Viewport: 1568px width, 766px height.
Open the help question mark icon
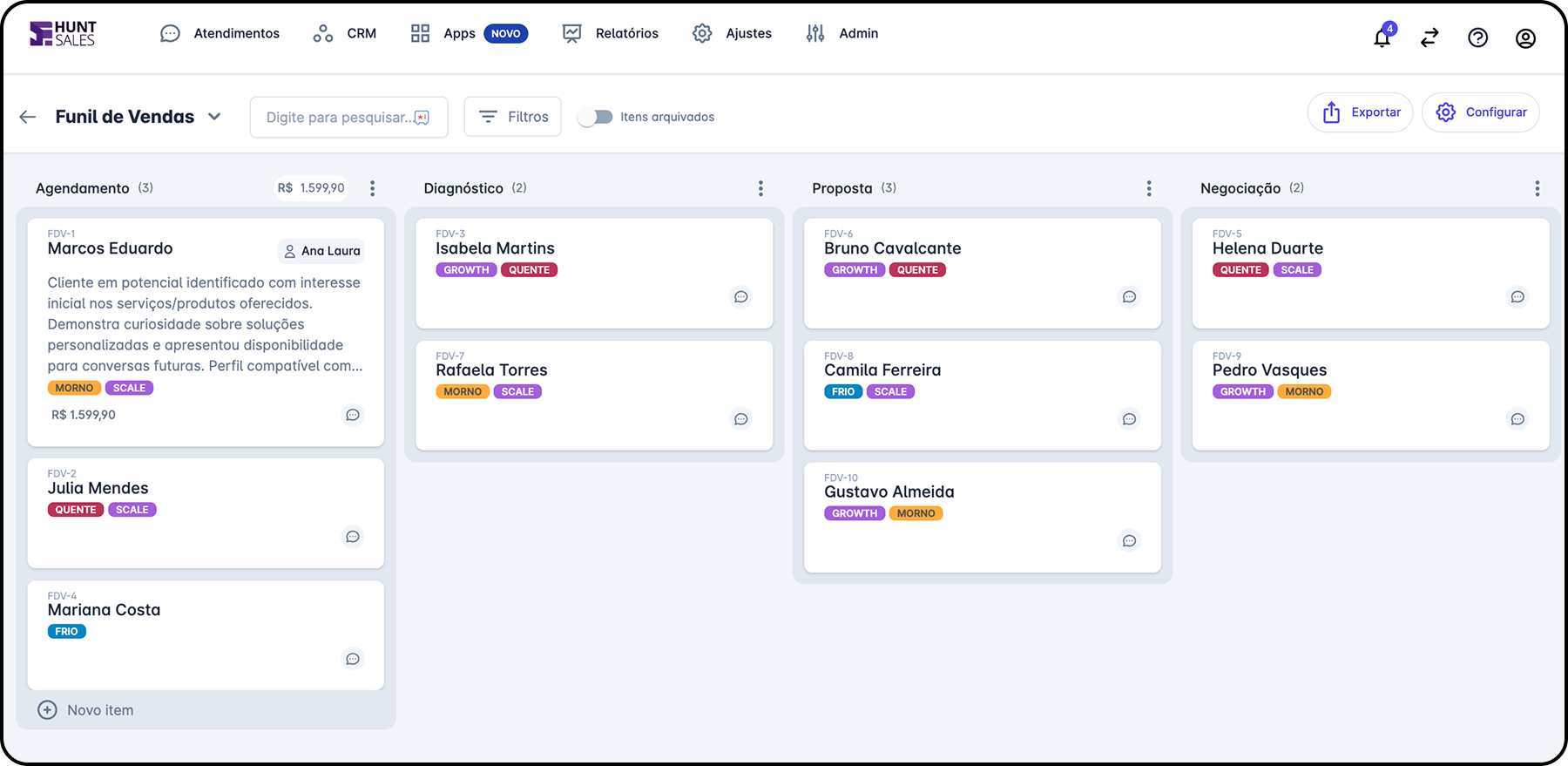pyautogui.click(x=1477, y=37)
